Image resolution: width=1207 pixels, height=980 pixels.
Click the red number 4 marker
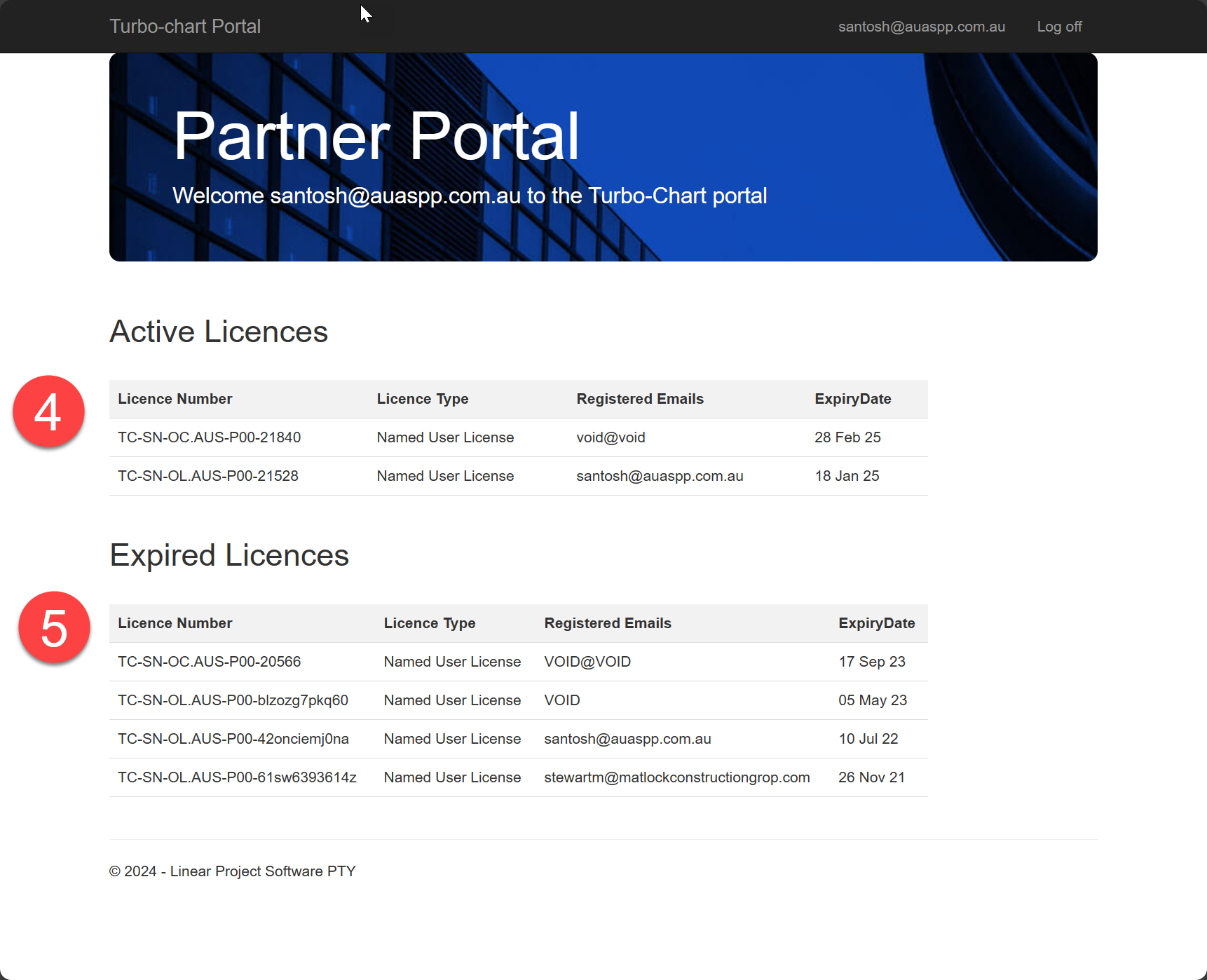coord(48,411)
